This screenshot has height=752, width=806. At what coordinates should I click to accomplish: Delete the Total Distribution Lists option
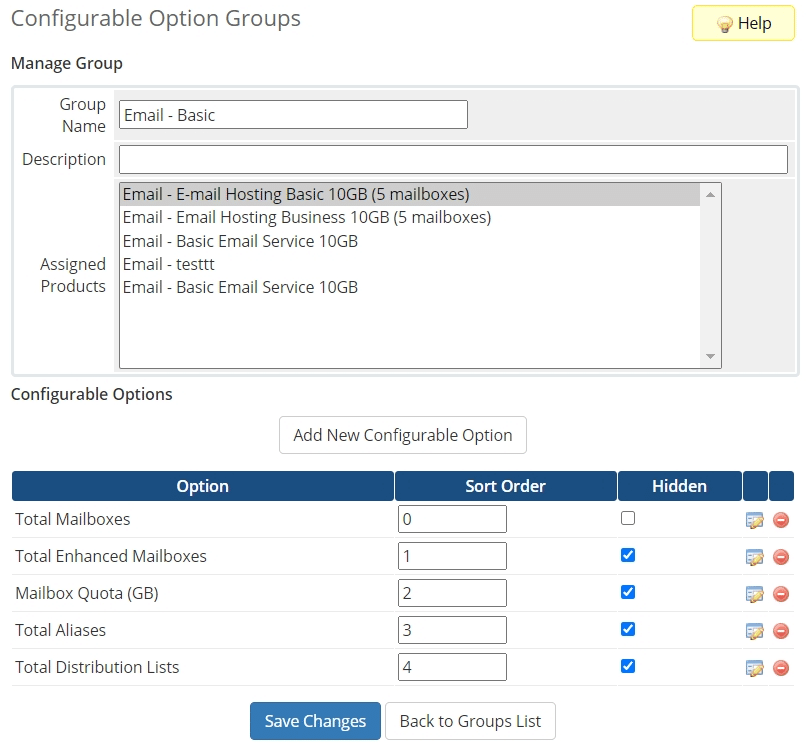[x=781, y=668]
